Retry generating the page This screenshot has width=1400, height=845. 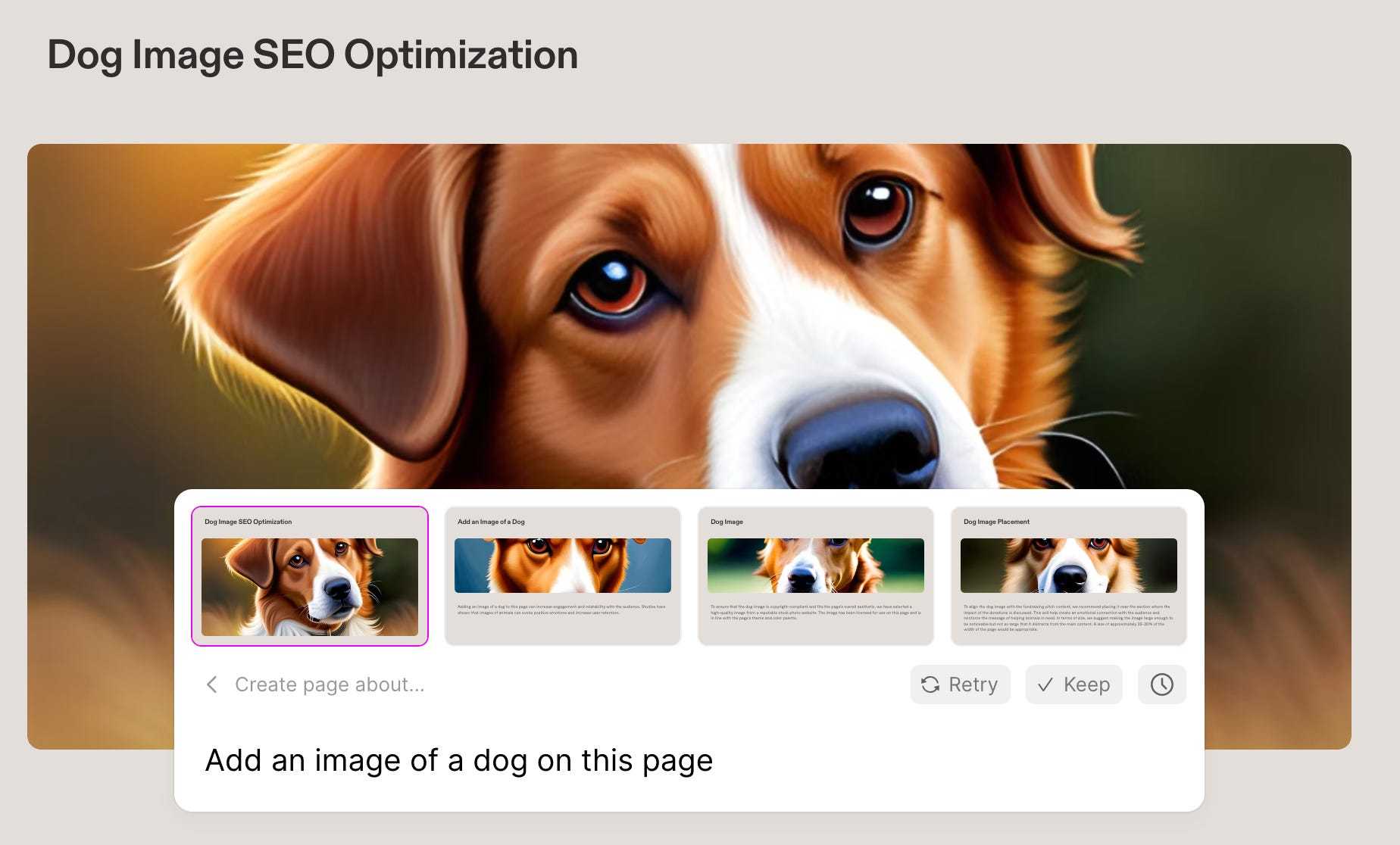pos(960,684)
